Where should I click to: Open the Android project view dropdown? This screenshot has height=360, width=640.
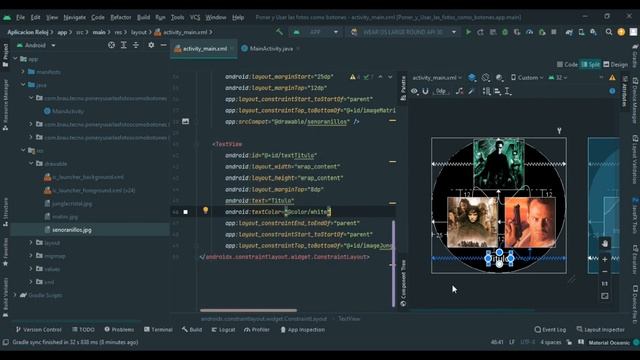36,45
